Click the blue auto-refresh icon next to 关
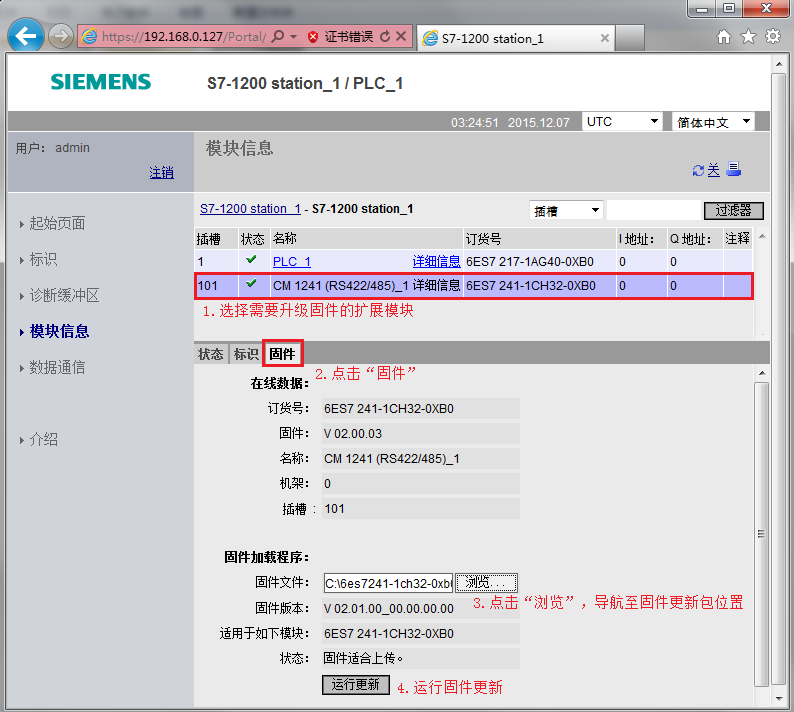The width and height of the screenshot is (794, 712). 698,171
